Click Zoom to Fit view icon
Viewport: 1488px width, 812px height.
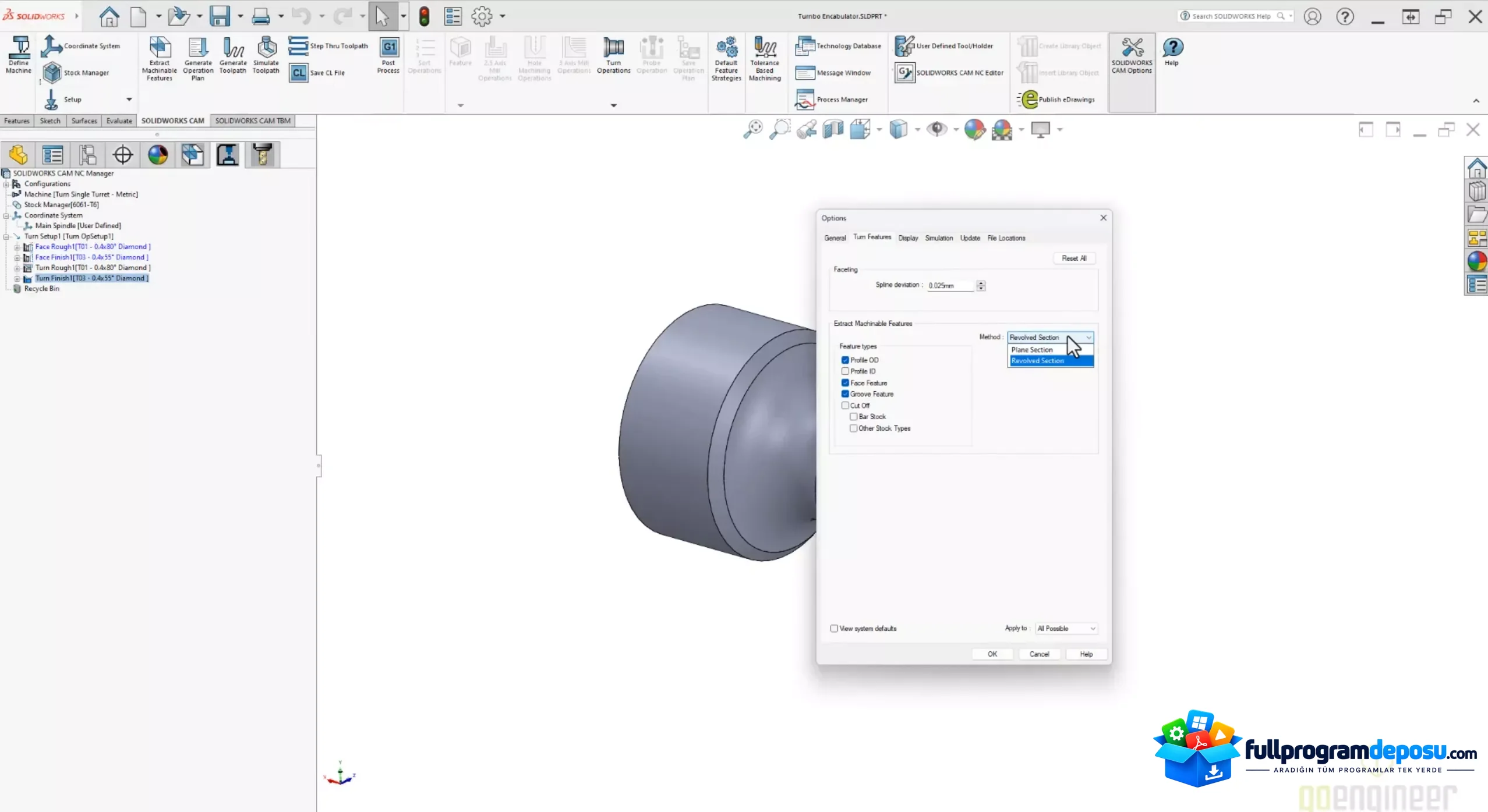(x=752, y=129)
